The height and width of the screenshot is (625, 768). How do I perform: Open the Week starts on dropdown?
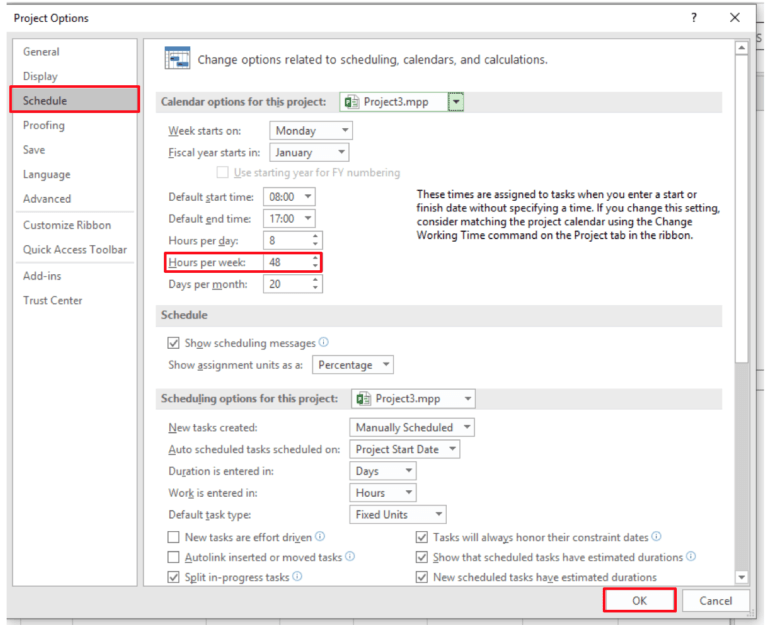(311, 130)
